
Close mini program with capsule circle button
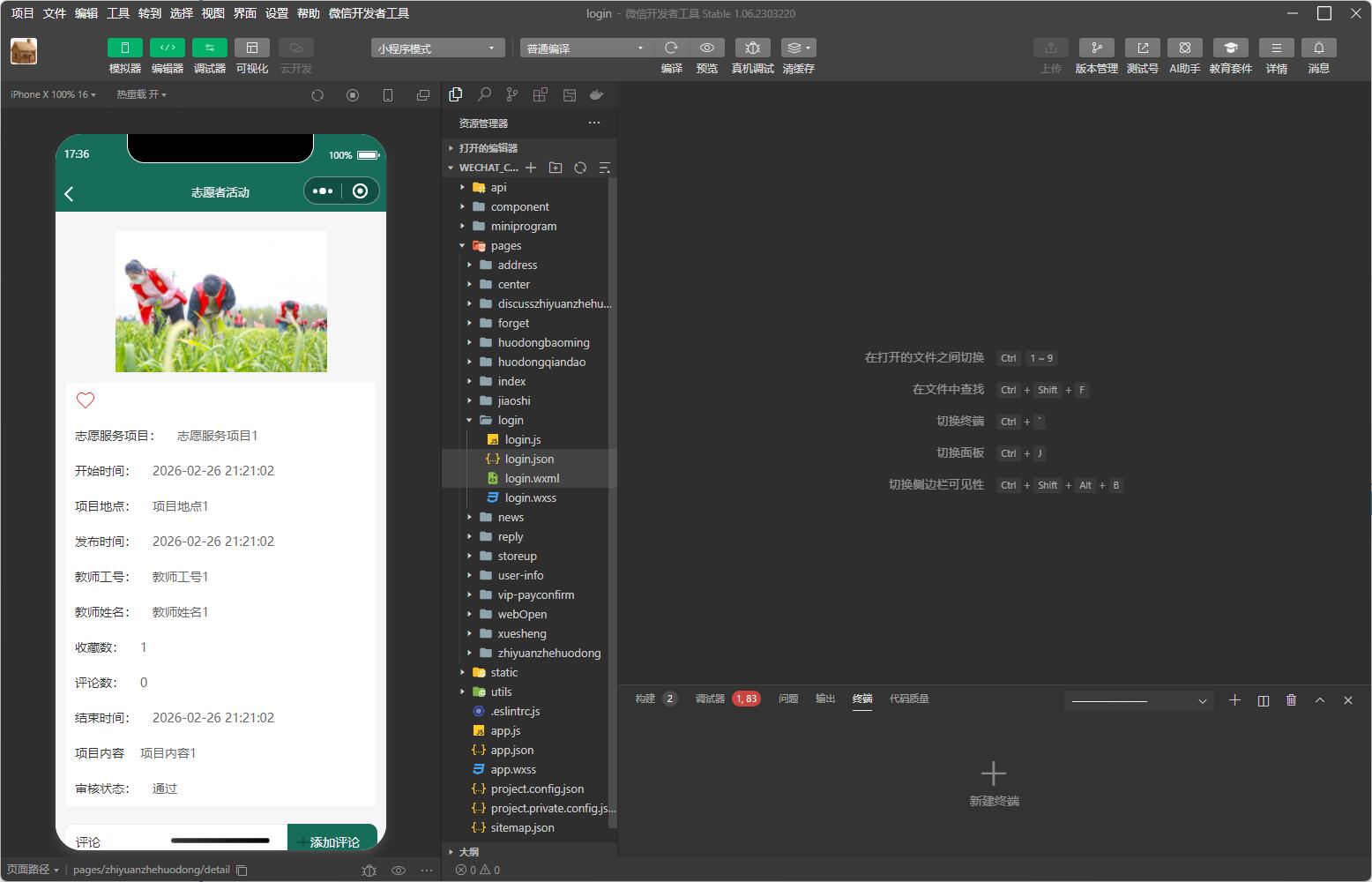coord(360,191)
